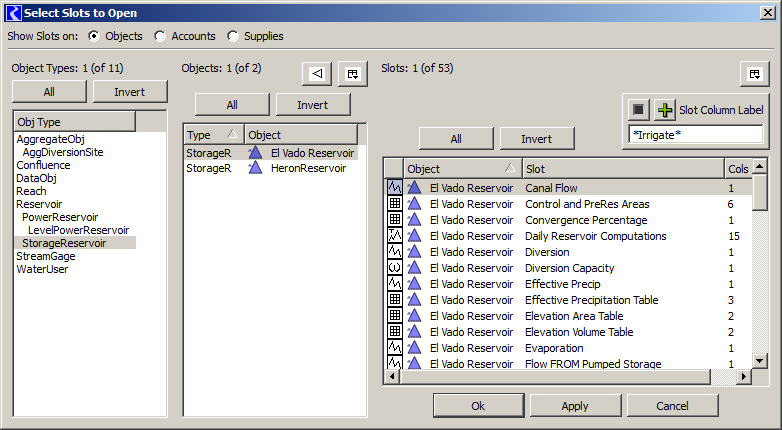Click slots list scroll up arrow

[x=759, y=166]
